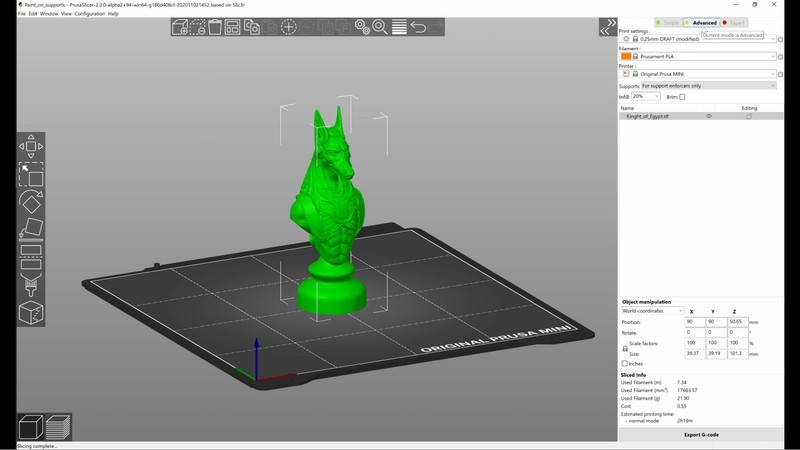This screenshot has height=450, width=800.
Task: Click the Delete all trash icon
Action: [216, 27]
